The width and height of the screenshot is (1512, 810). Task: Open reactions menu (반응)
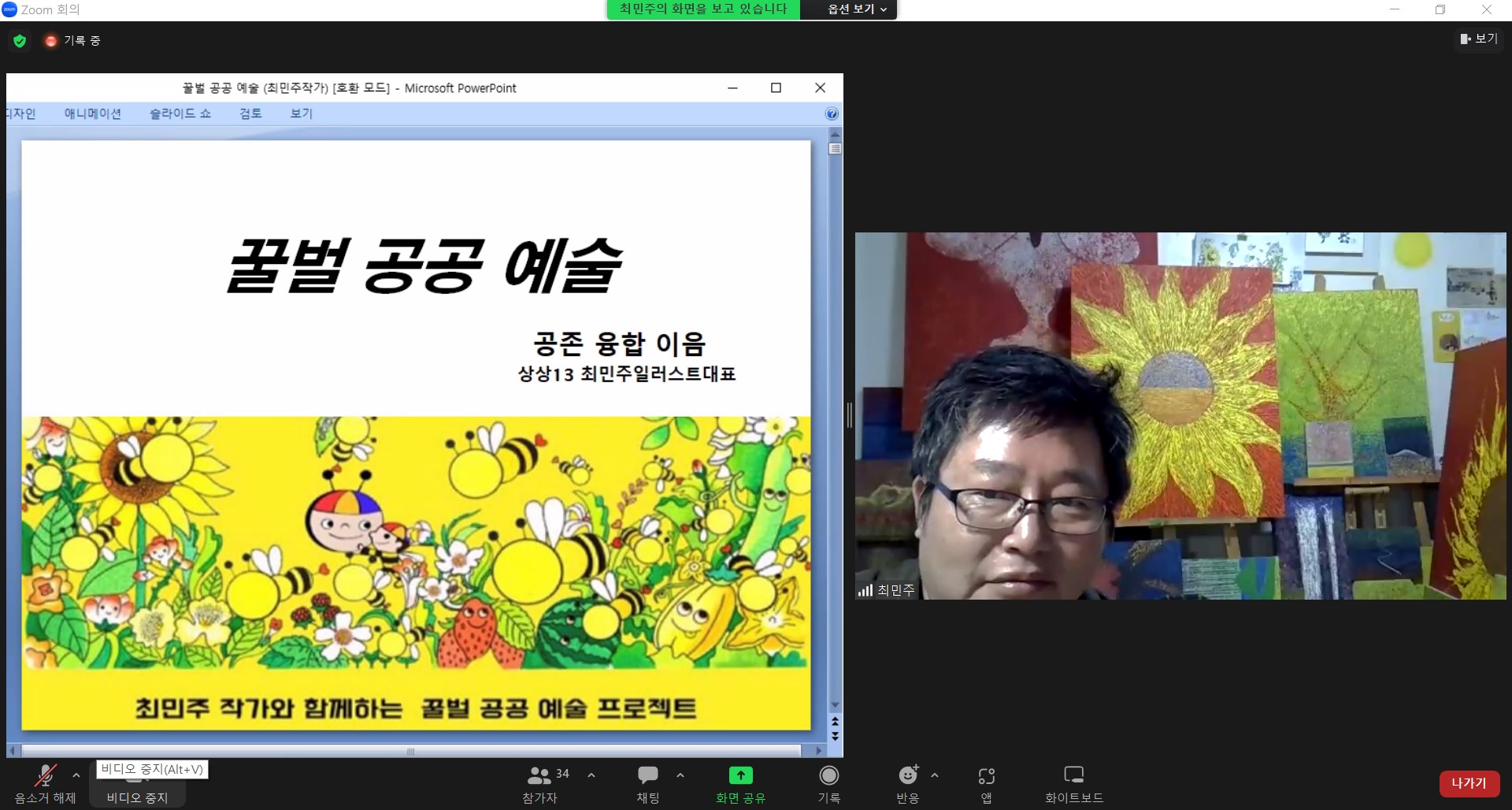pyautogui.click(x=908, y=784)
